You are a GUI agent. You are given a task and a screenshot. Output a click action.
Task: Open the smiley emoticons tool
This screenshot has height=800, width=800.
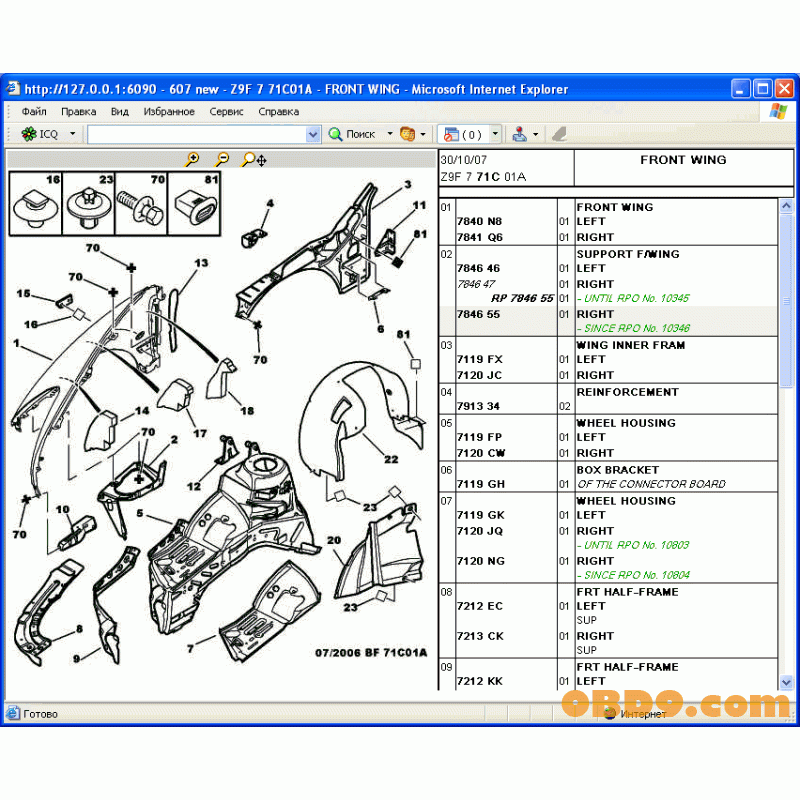point(408,133)
